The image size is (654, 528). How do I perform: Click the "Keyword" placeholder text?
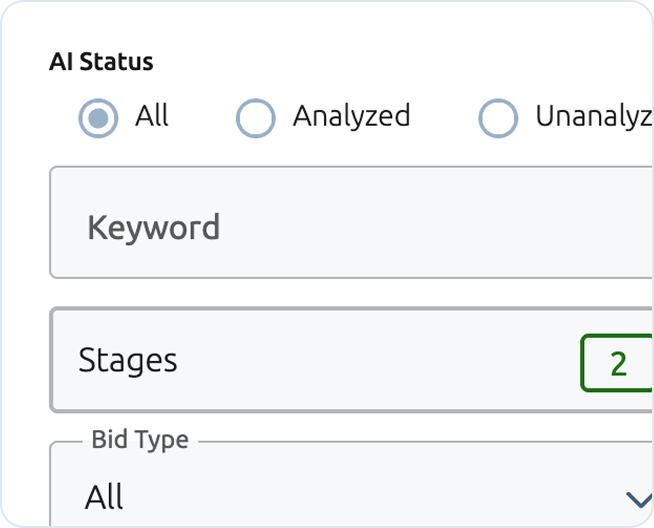153,227
